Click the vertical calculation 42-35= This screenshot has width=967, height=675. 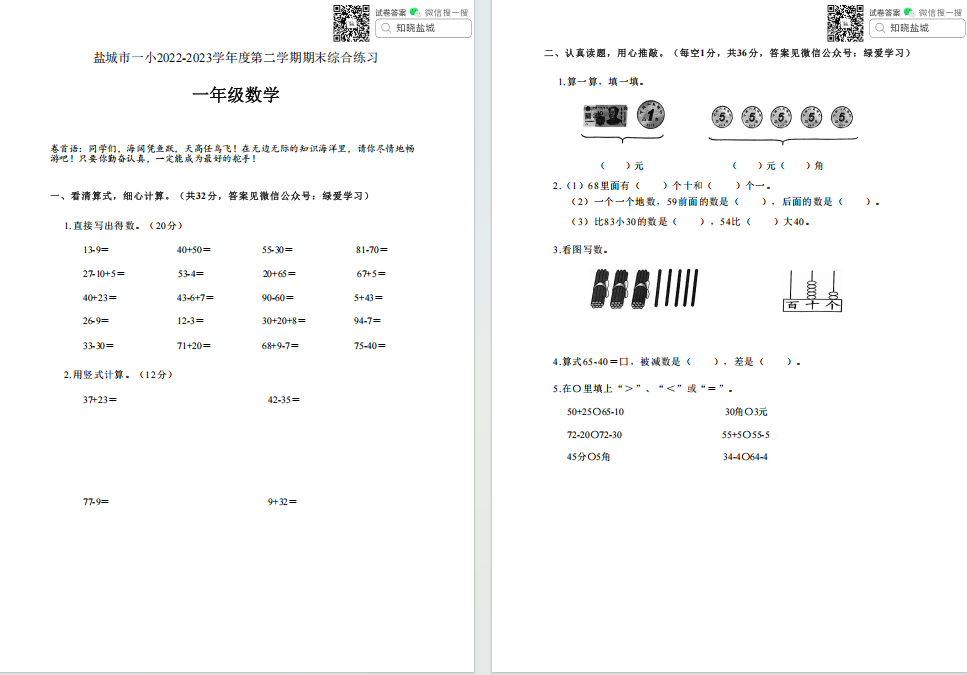(284, 399)
